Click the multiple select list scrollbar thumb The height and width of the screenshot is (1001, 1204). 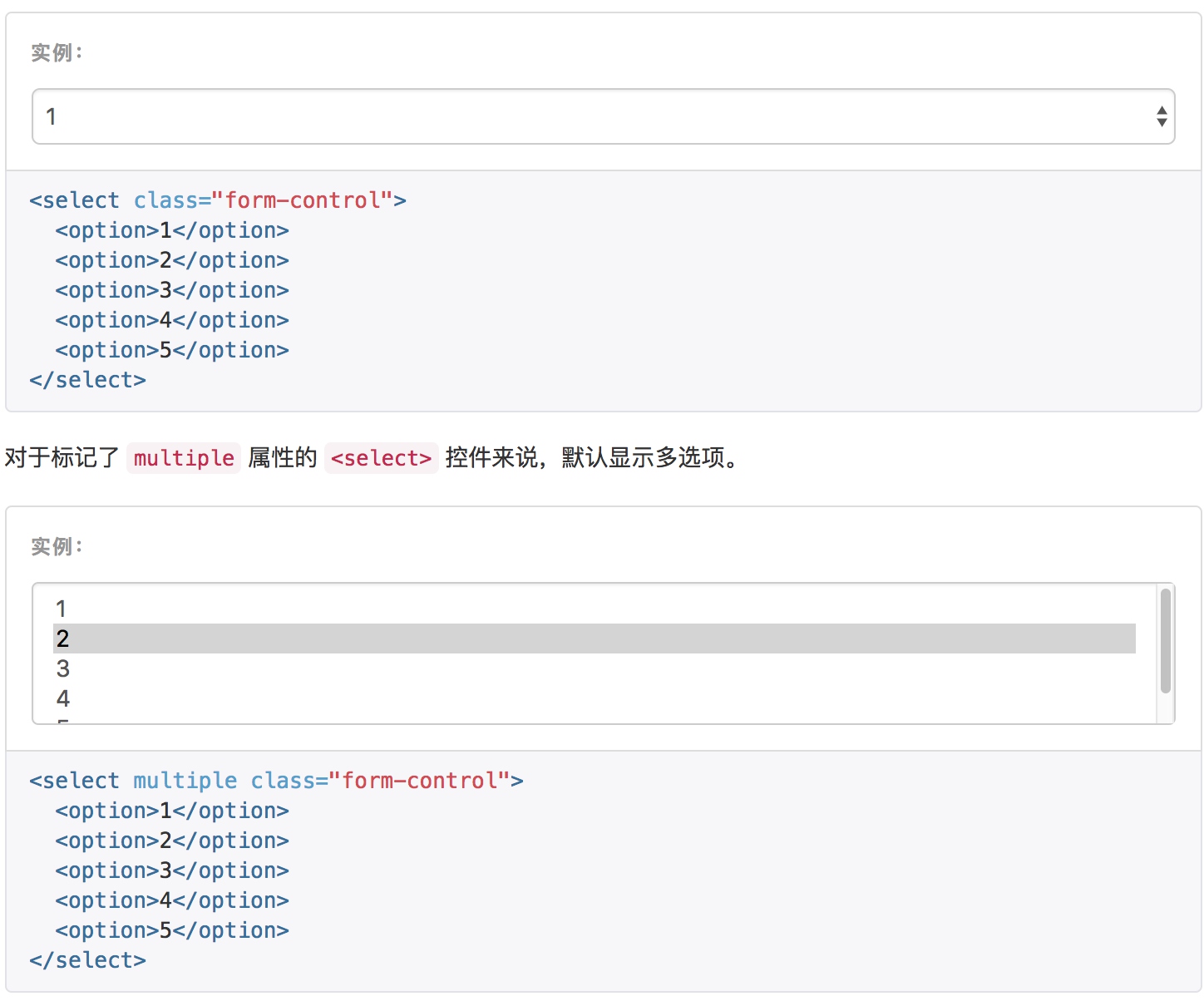pos(1165,640)
